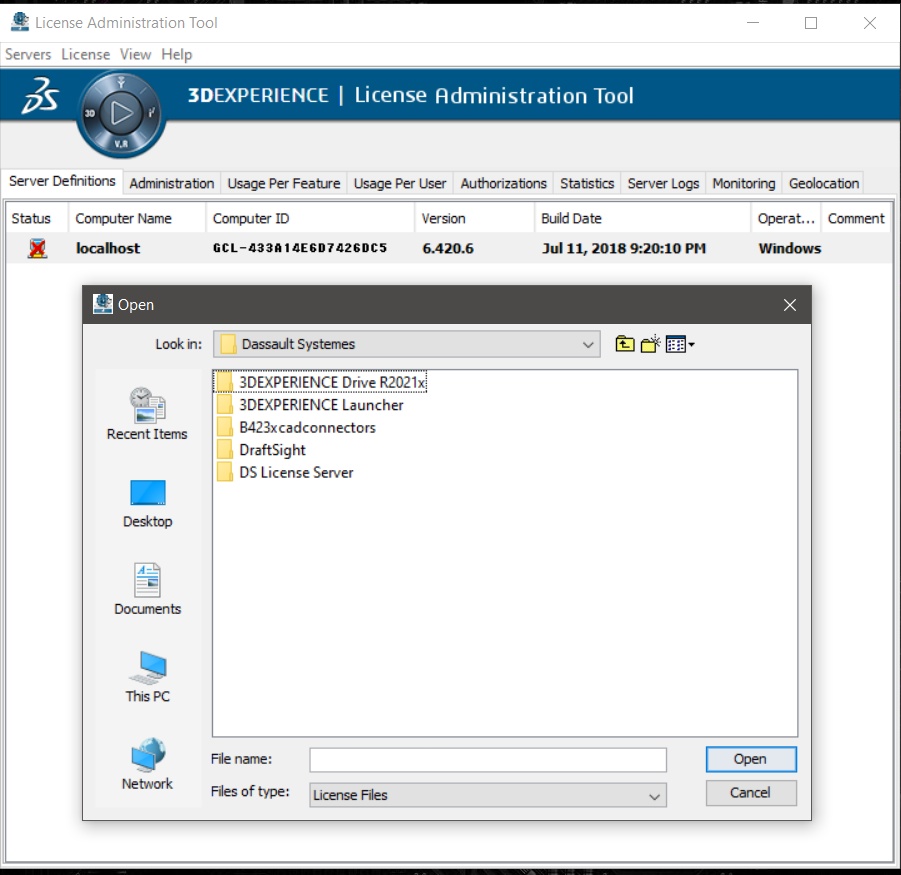Select the 3DEXPERIENCE Drive R2021x folder

click(321, 382)
